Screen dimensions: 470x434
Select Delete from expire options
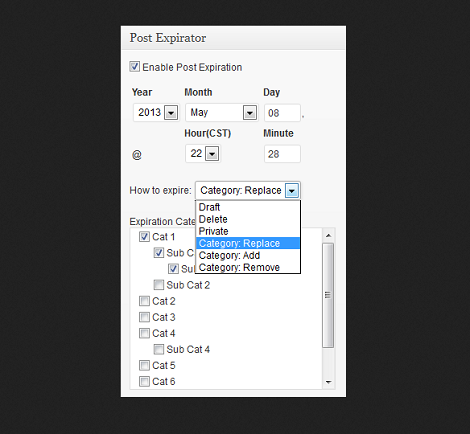tap(248, 219)
